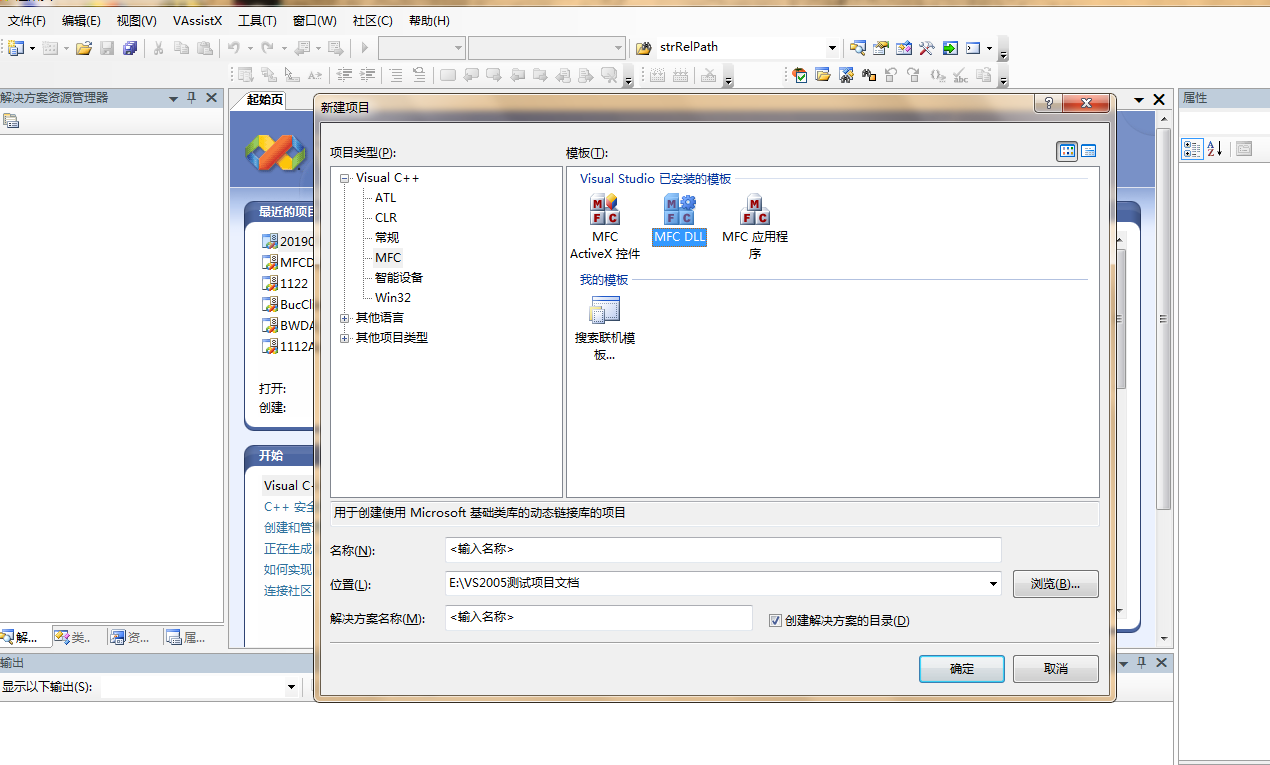This screenshot has width=1270, height=765.
Task: Toggle Alphabetical sort in 属性 panel
Action: click(x=1214, y=148)
